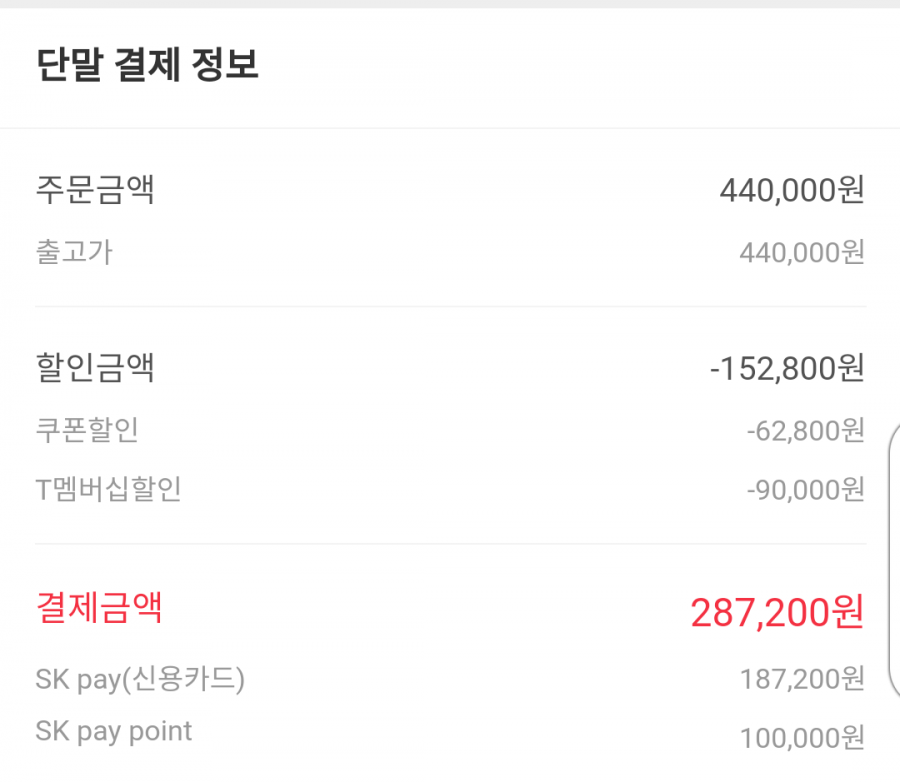Screen dimensions: 900x782
Task: Tap the -90,000원 membership discount value
Action: tap(805, 490)
